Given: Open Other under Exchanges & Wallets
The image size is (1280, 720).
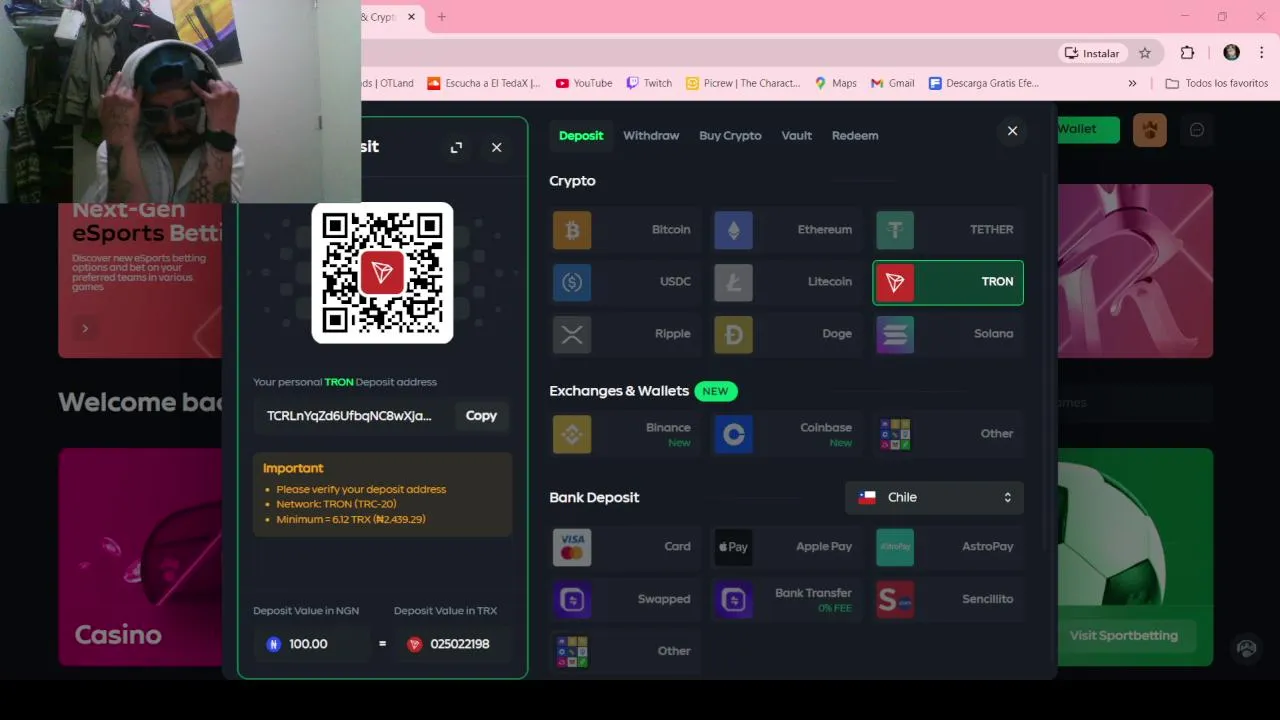Looking at the screenshot, I should pos(948,434).
